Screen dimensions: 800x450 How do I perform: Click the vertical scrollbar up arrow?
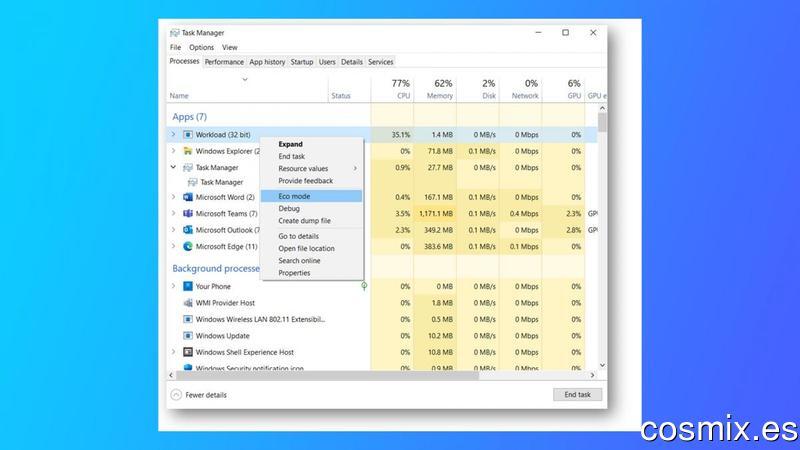[603, 108]
